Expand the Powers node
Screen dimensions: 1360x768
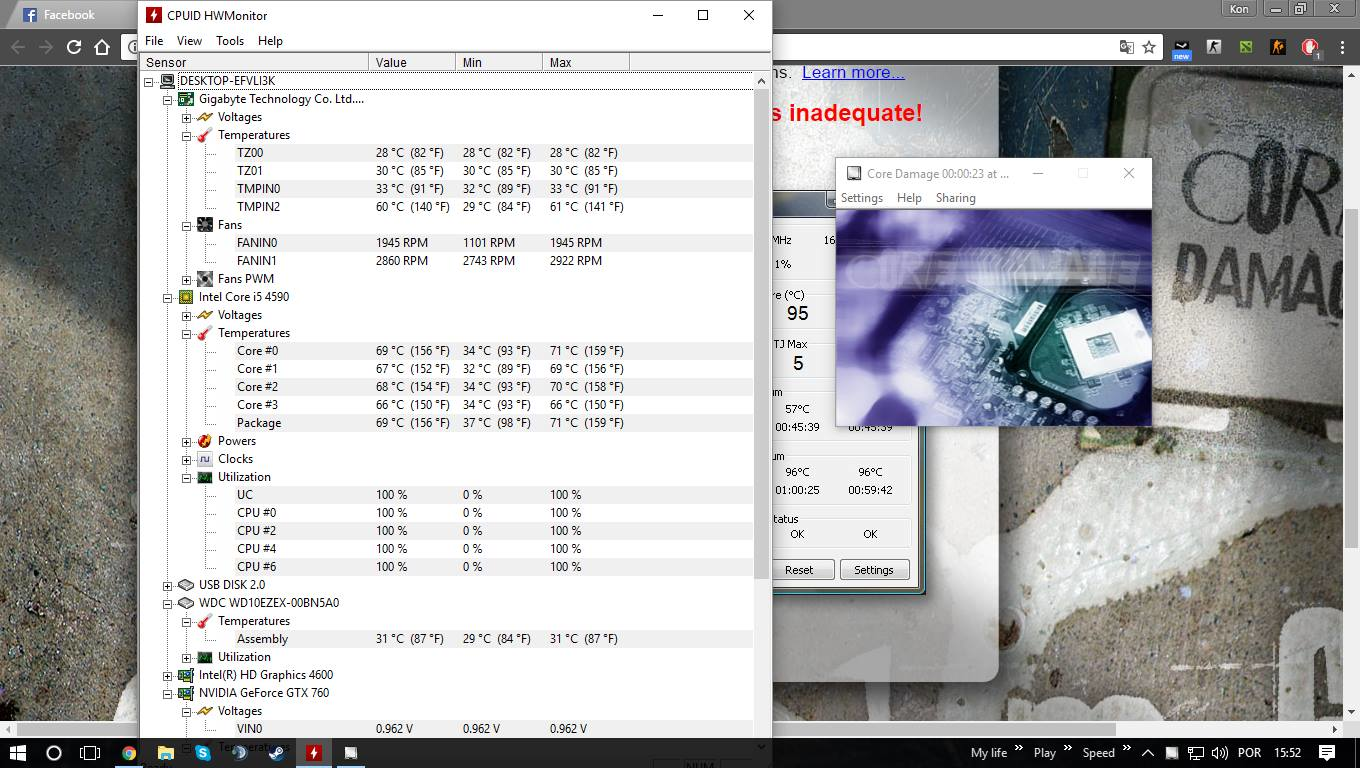click(x=187, y=441)
